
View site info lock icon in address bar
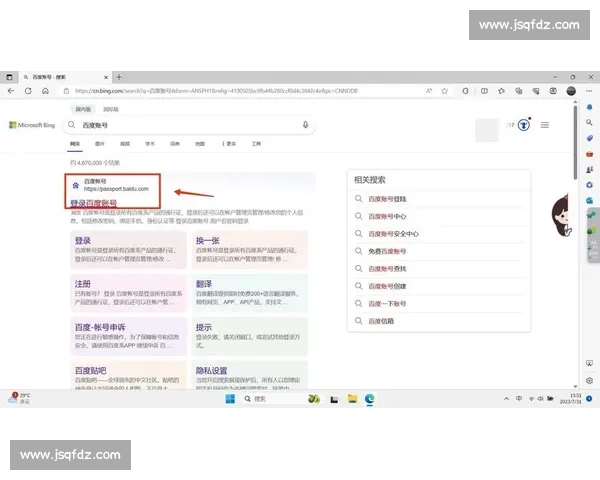(x=66, y=91)
